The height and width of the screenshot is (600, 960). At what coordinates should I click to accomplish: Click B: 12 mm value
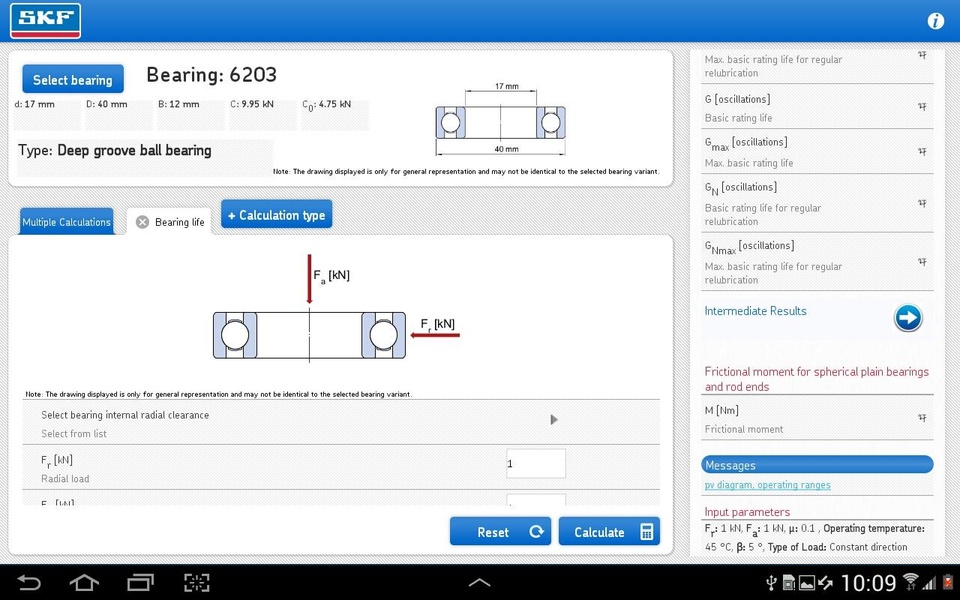[x=179, y=104]
